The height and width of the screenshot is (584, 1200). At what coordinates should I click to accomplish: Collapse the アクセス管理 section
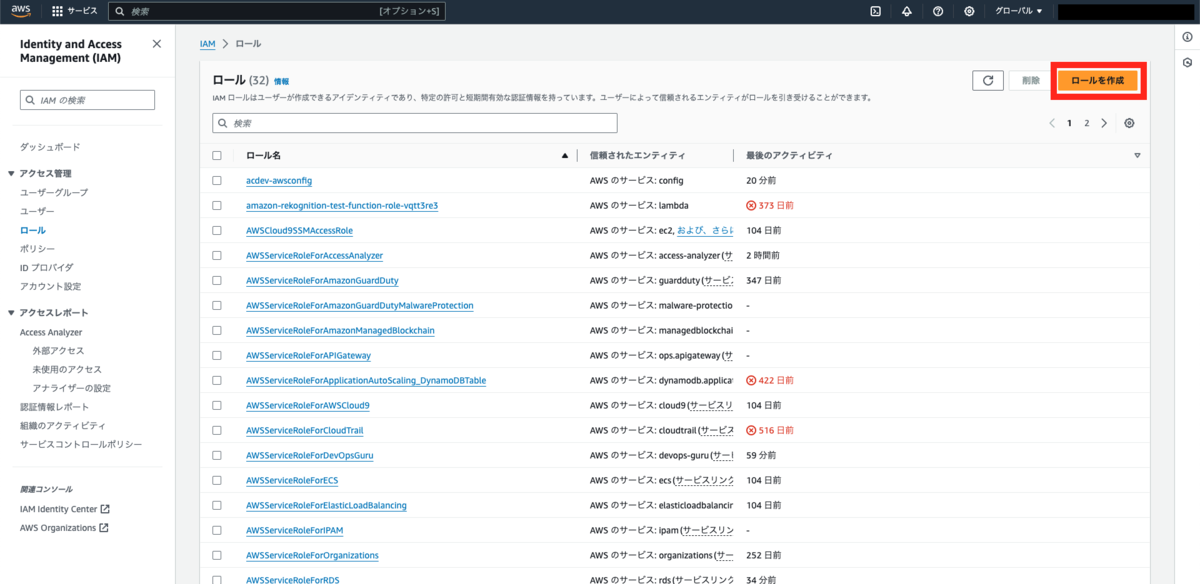pyautogui.click(x=11, y=174)
